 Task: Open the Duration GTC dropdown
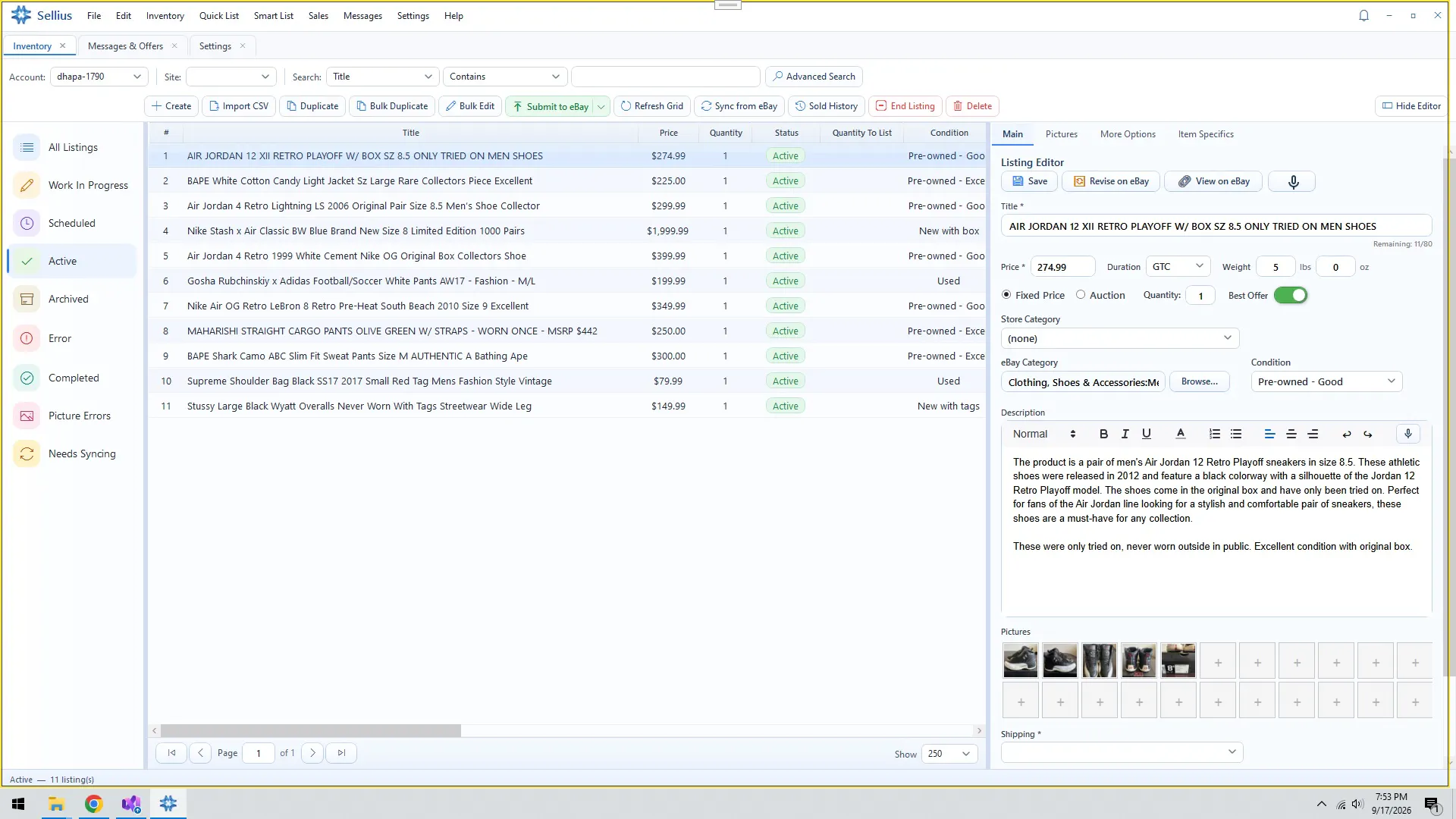1178,267
